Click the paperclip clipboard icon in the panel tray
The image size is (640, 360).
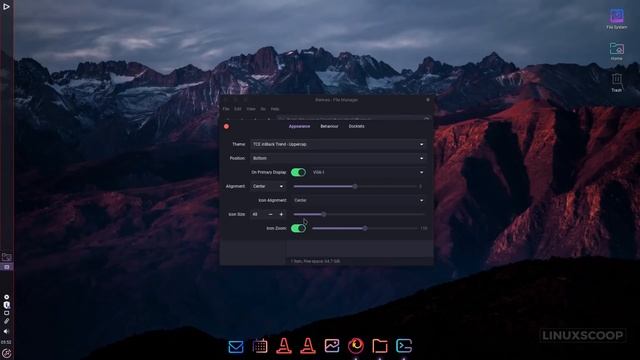point(7,321)
